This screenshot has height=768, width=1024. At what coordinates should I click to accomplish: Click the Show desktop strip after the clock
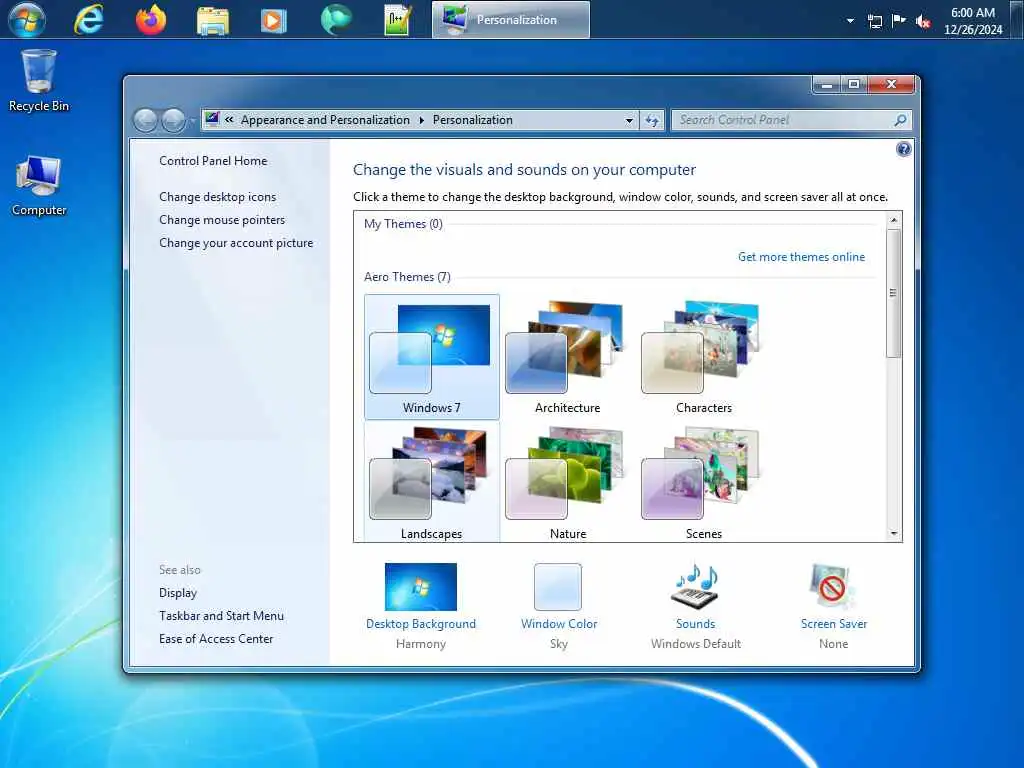click(x=1017, y=20)
